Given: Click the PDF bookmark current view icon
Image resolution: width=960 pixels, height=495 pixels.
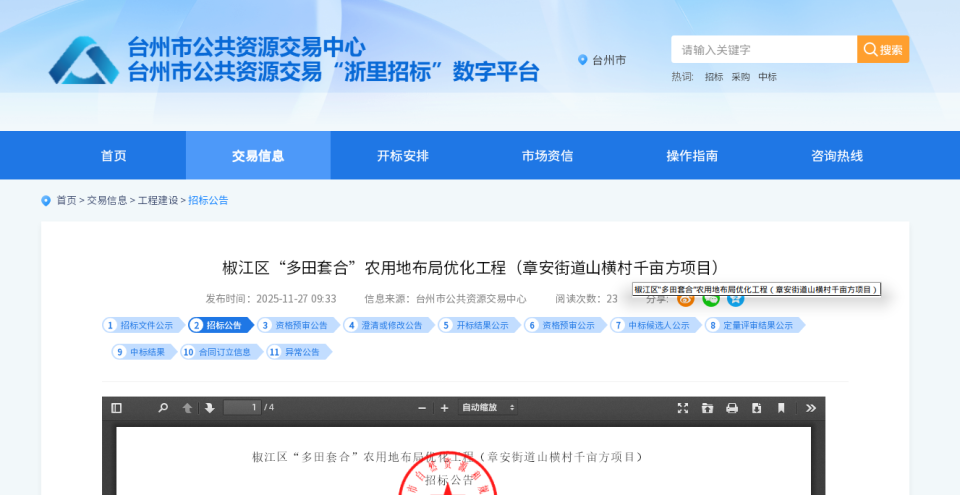Looking at the screenshot, I should pos(781,408).
